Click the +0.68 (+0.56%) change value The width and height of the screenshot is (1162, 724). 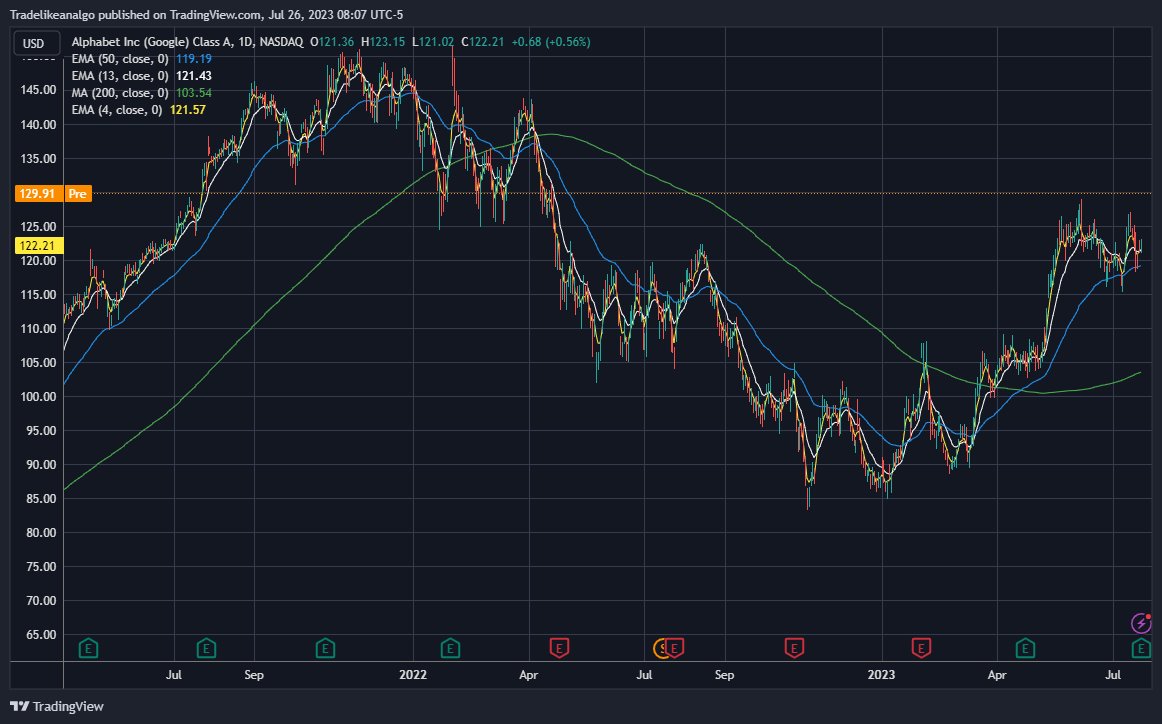pos(551,41)
